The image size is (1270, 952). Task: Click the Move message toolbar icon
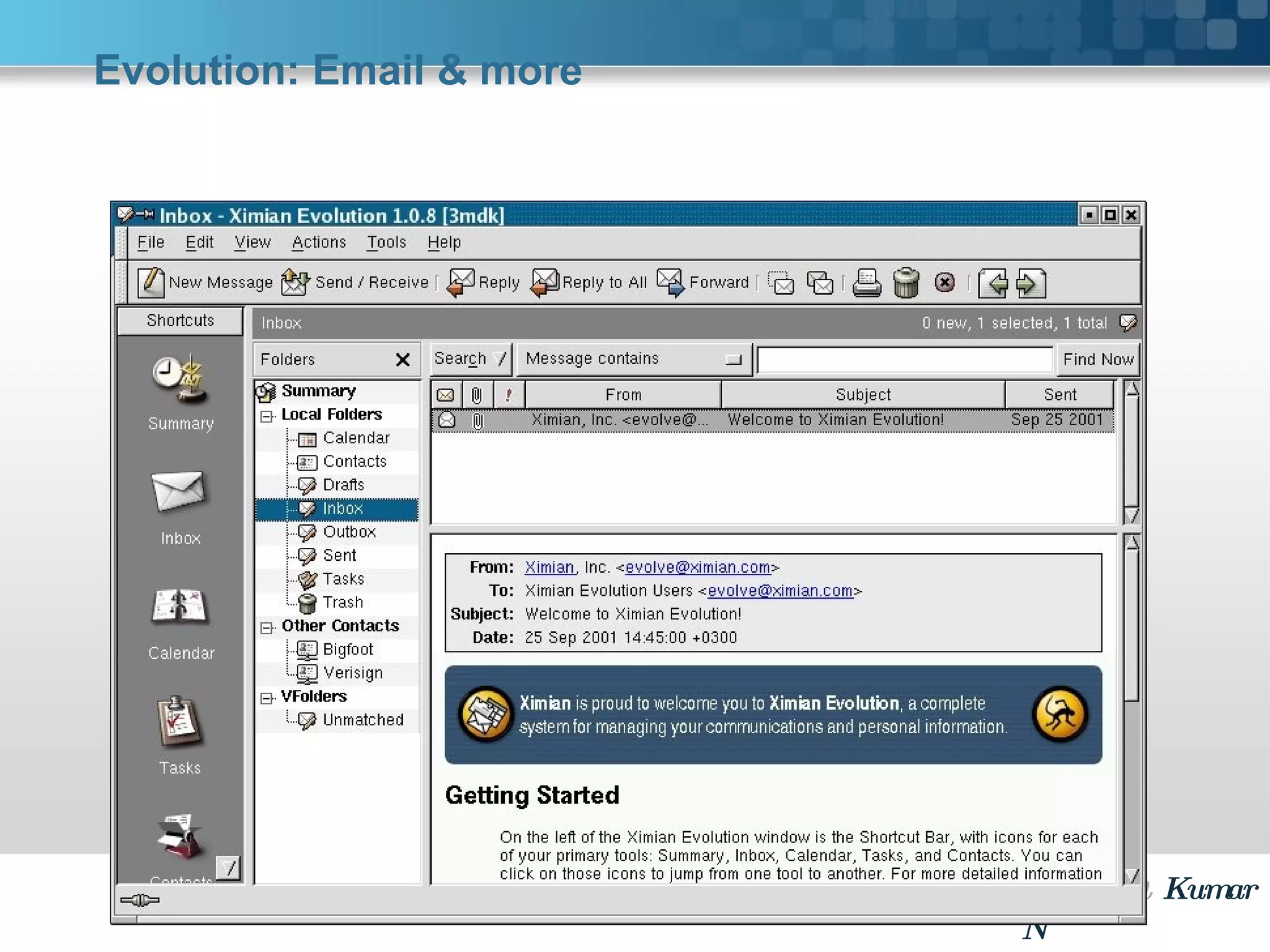point(781,283)
